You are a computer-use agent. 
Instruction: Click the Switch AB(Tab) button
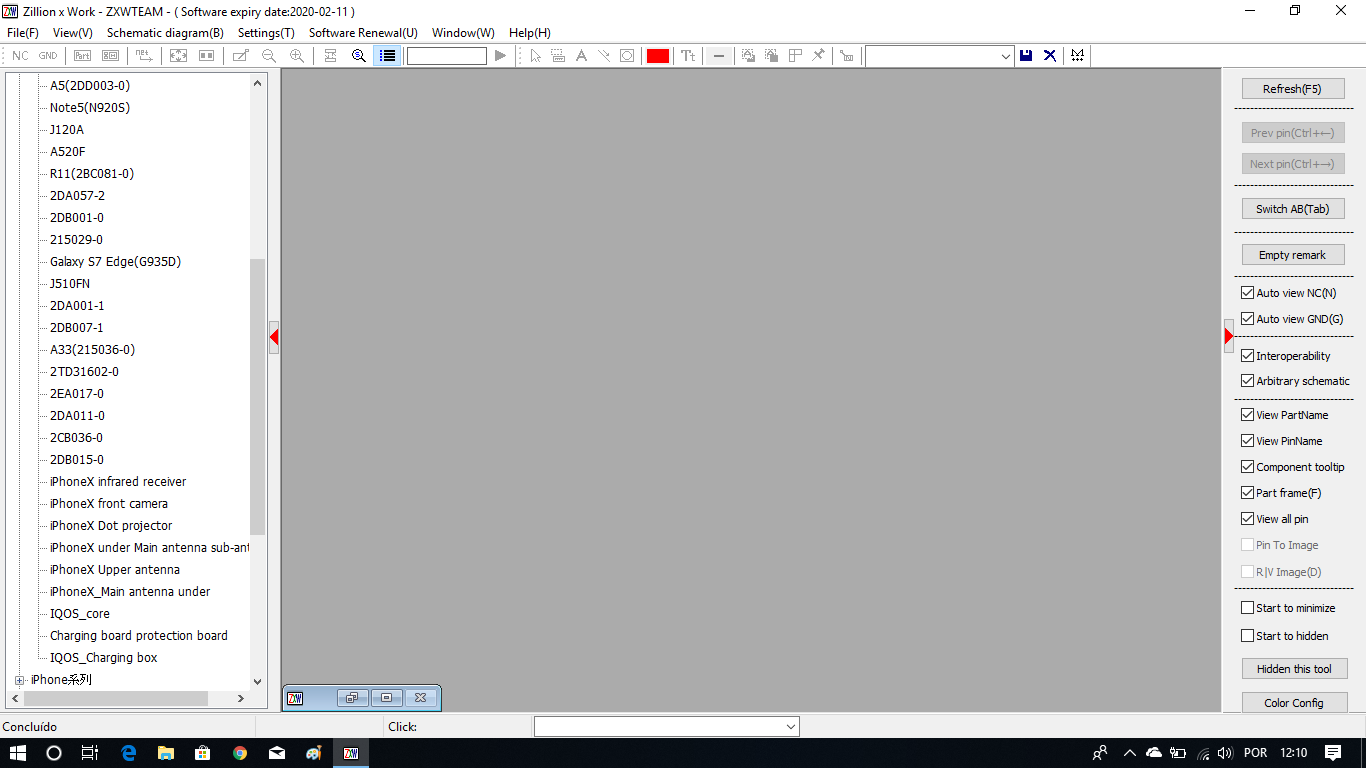click(x=1292, y=209)
